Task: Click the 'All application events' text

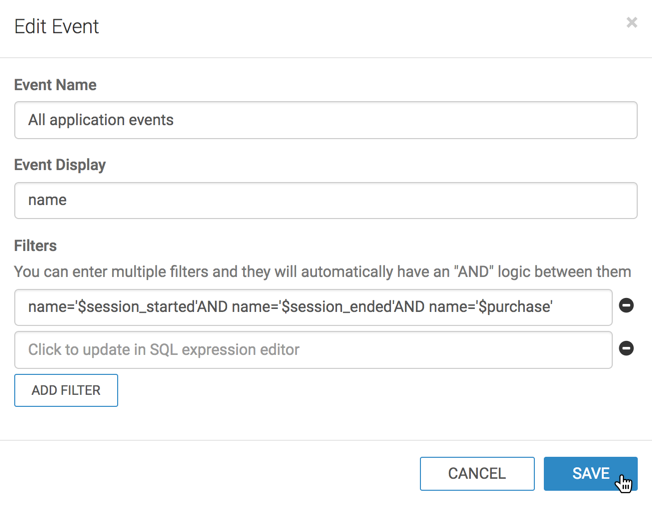Action: click(x=101, y=120)
